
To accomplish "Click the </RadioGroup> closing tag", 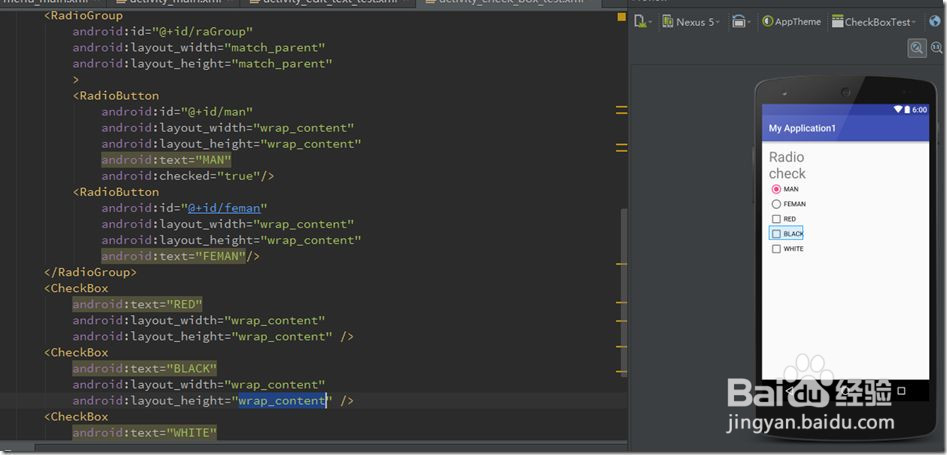I will click(x=91, y=273).
